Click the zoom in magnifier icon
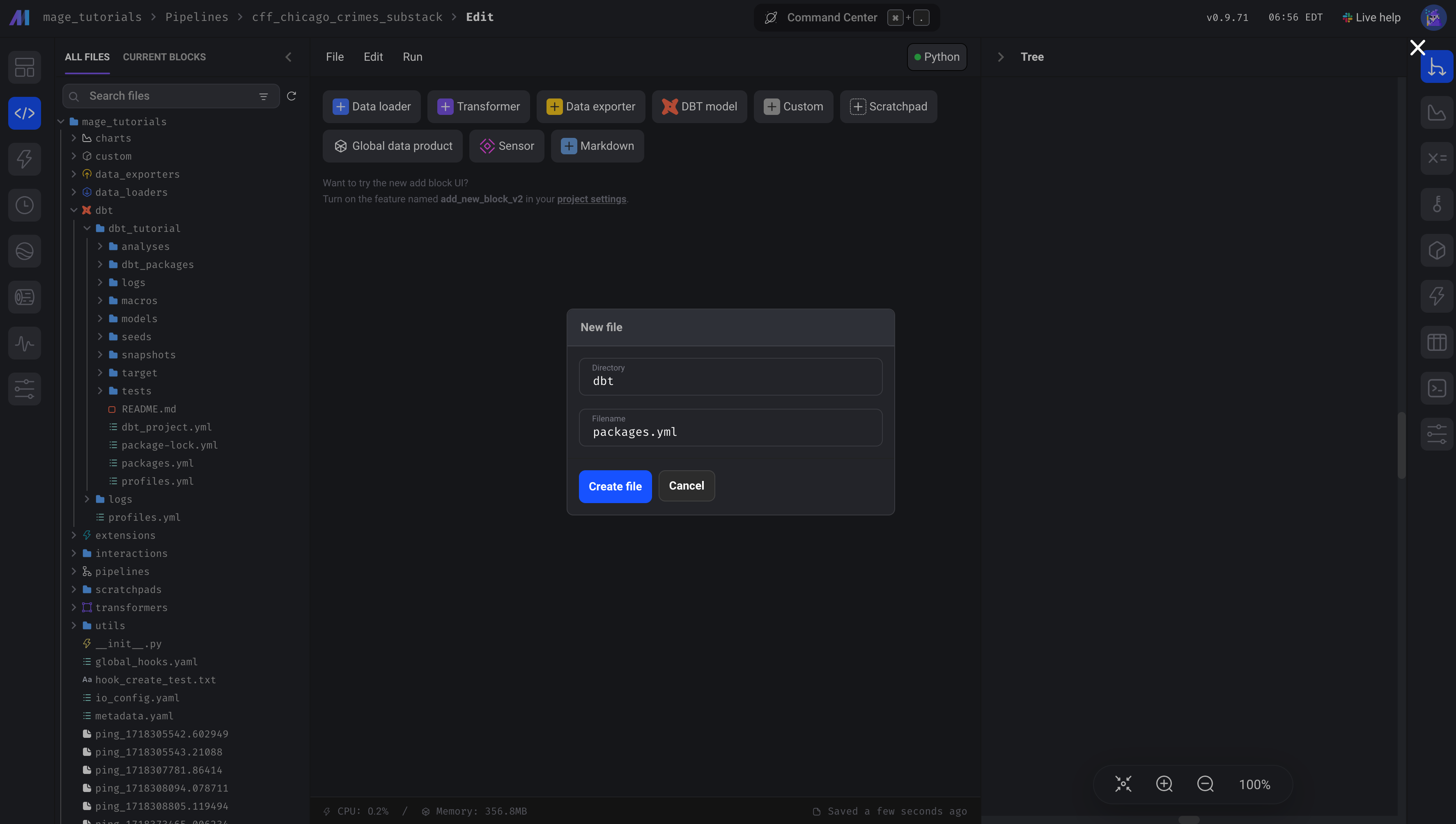 pyautogui.click(x=1164, y=784)
